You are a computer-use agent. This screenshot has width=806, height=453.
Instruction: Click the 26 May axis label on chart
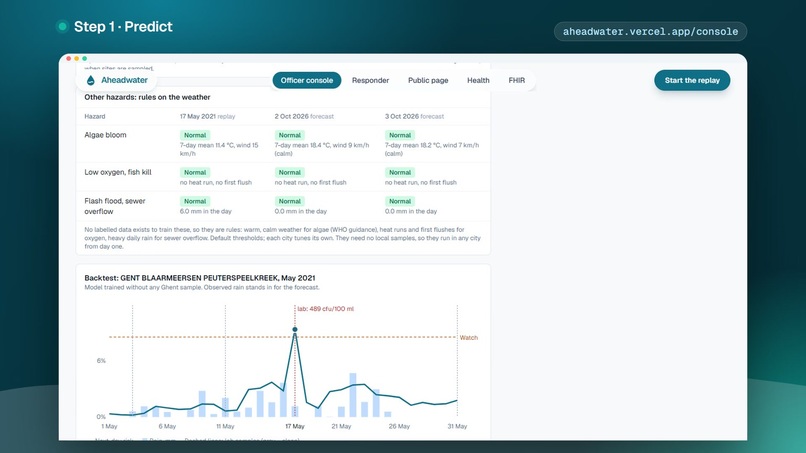399,426
